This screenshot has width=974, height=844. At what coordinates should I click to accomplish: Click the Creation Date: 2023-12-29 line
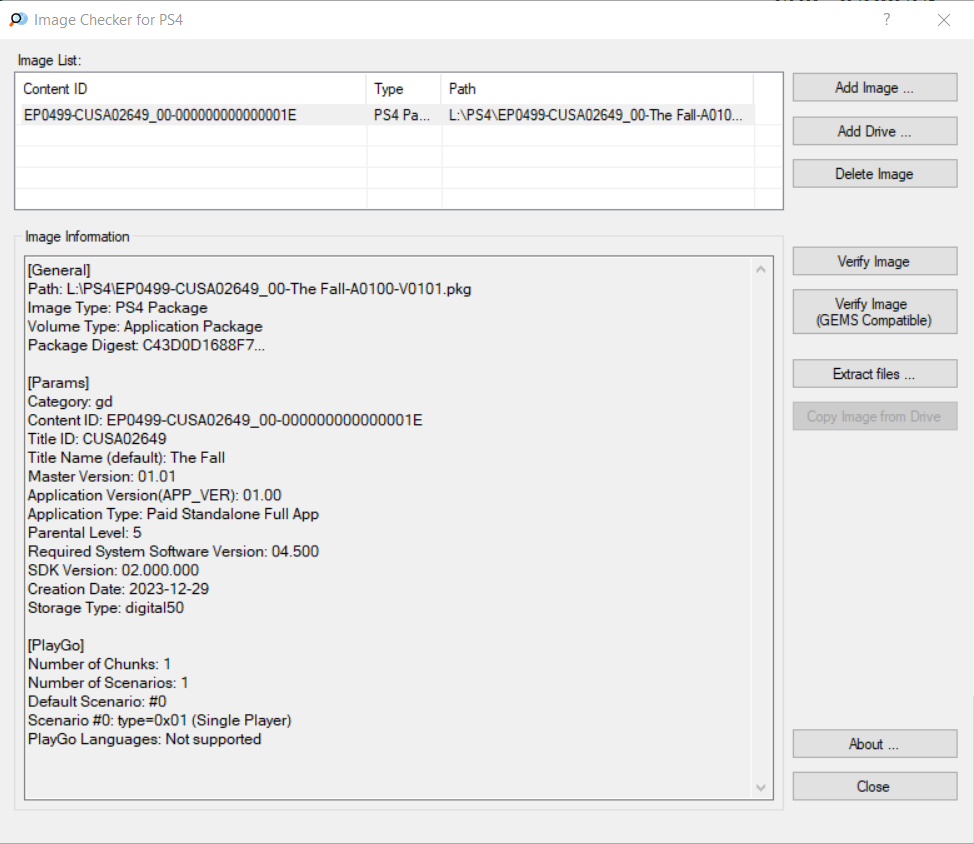click(118, 589)
